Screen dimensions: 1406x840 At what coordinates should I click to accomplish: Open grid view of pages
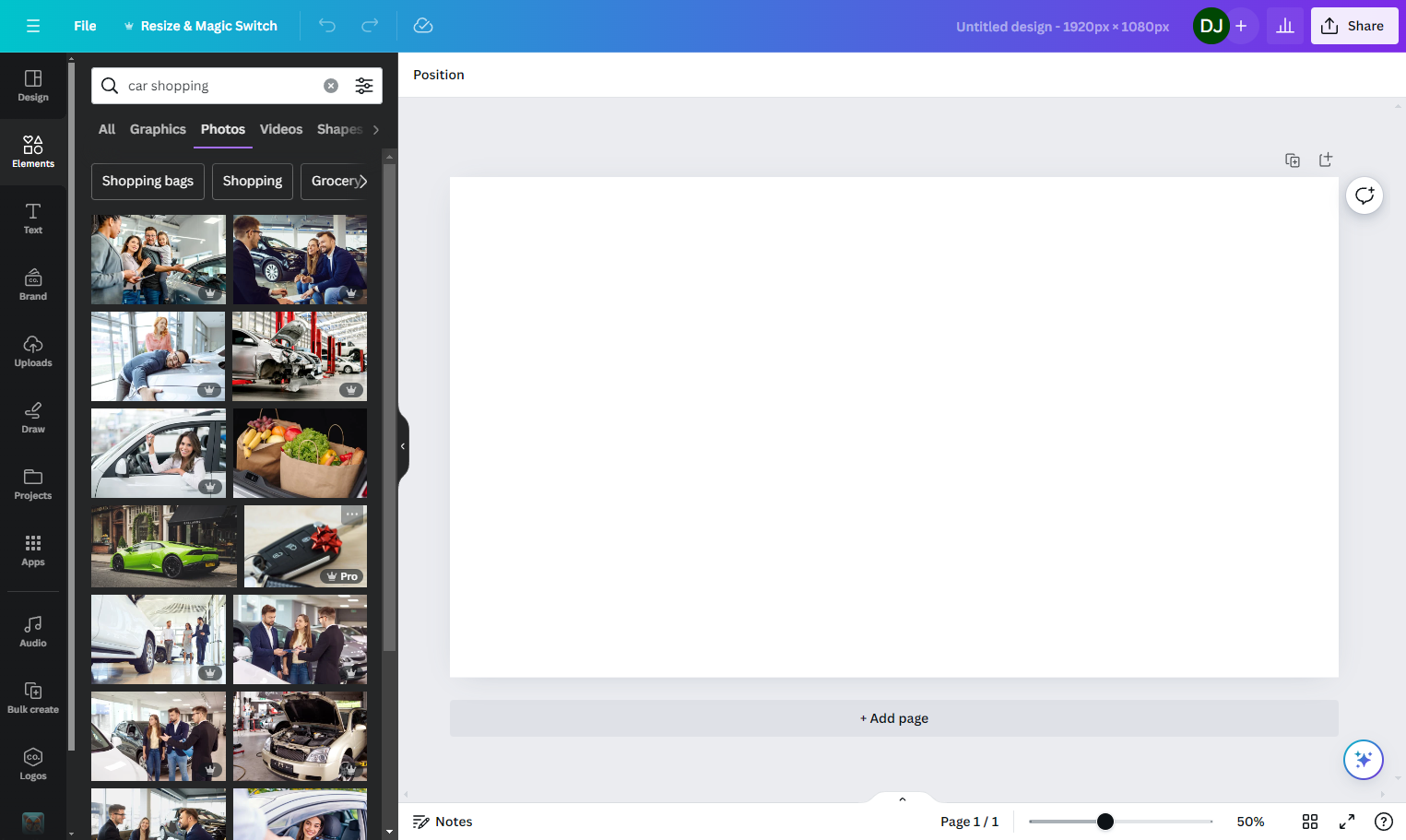tap(1310, 822)
